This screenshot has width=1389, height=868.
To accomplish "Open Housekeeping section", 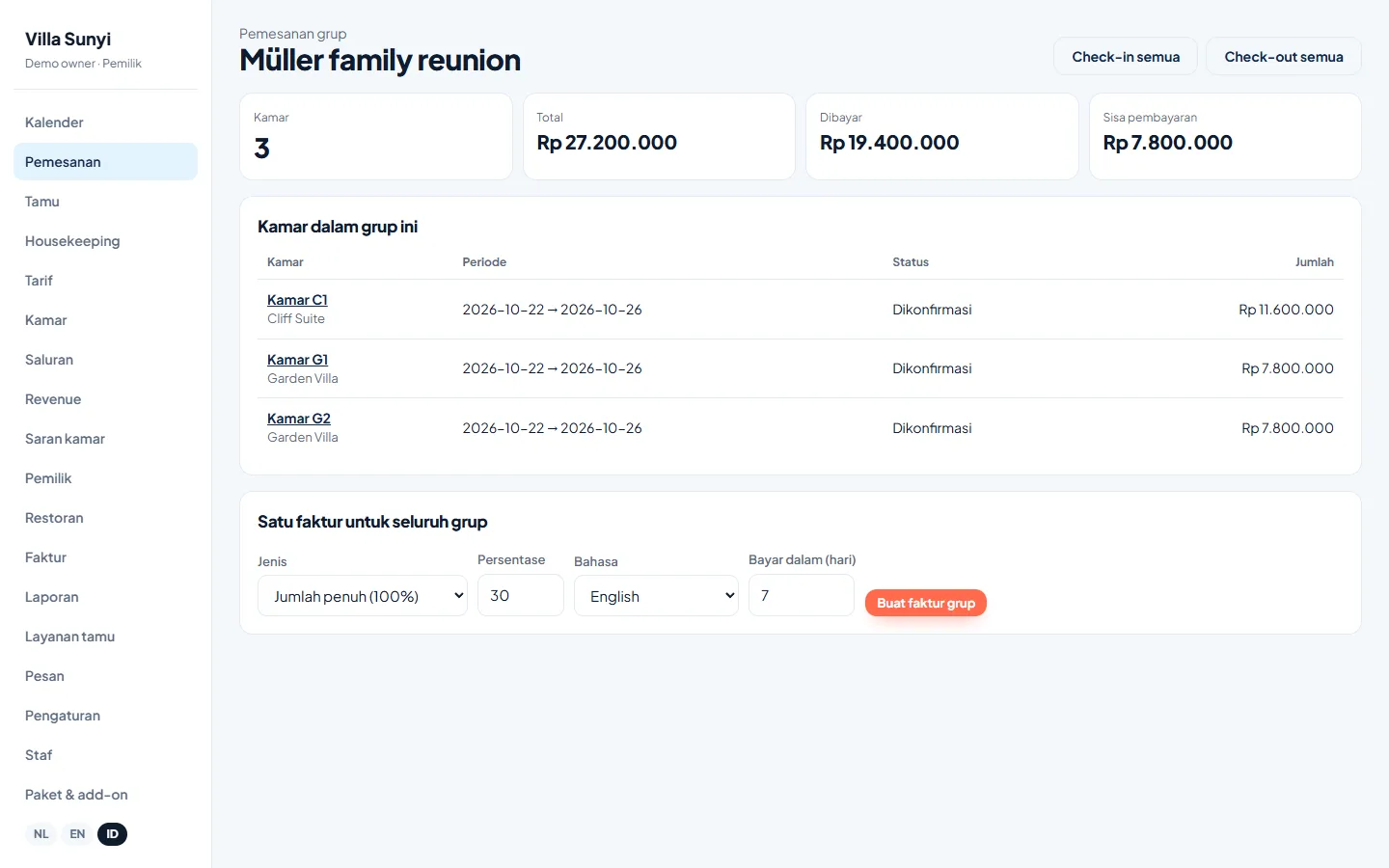I will 105,241.
